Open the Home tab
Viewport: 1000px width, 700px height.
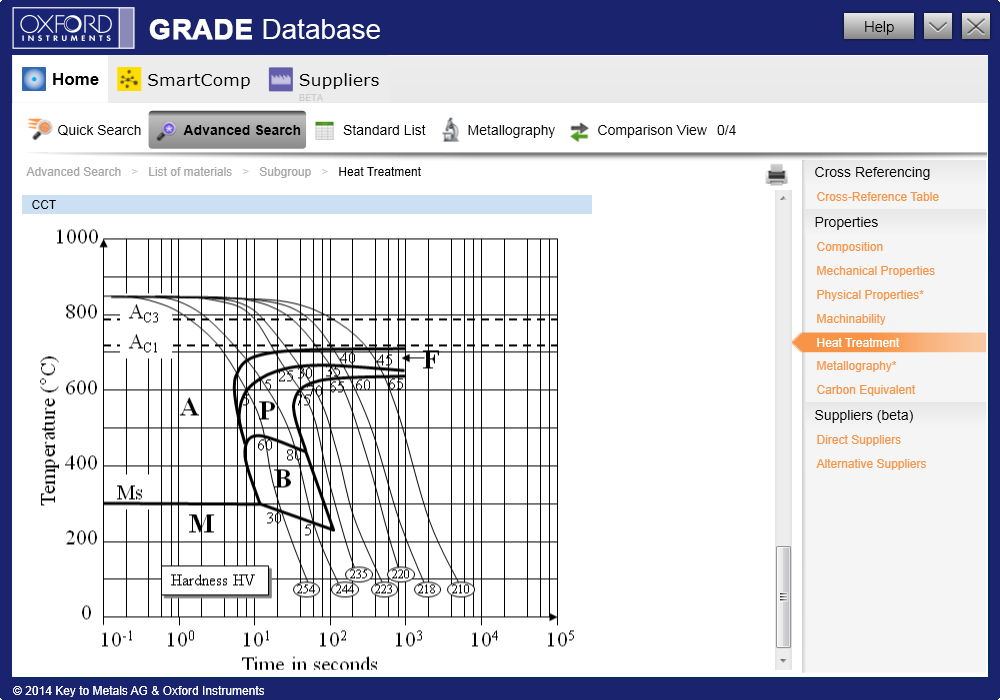pos(61,79)
